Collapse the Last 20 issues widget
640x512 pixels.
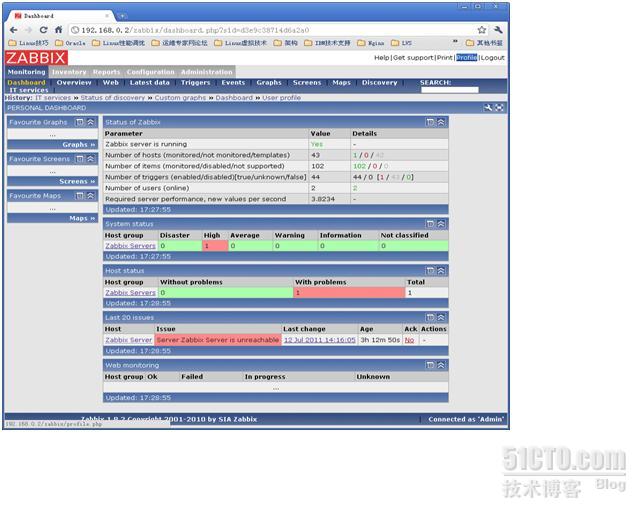point(441,317)
